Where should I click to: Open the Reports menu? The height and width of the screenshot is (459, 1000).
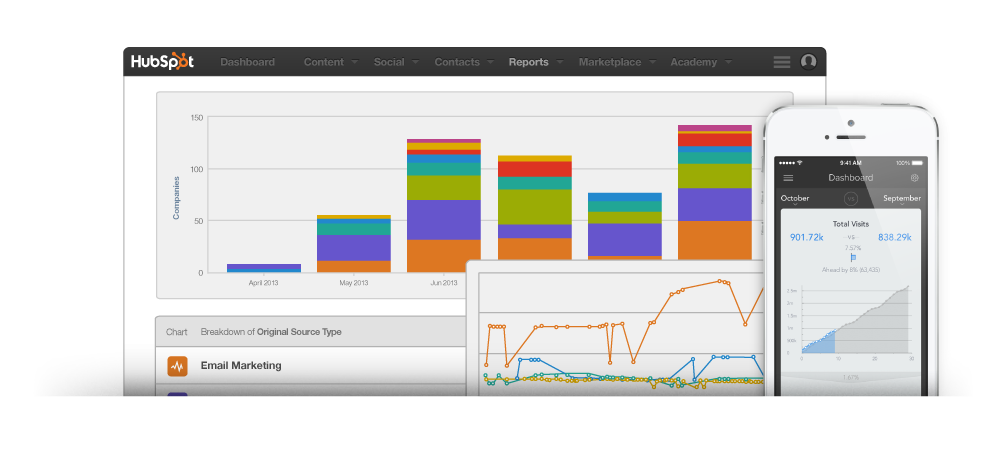535,62
